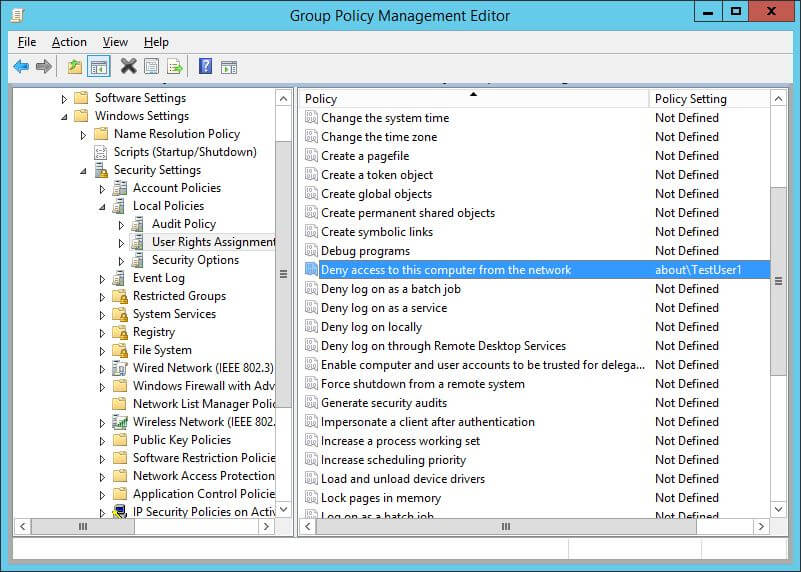Select Deny access to this computer from the network
Image resolution: width=801 pixels, height=572 pixels.
click(446, 270)
